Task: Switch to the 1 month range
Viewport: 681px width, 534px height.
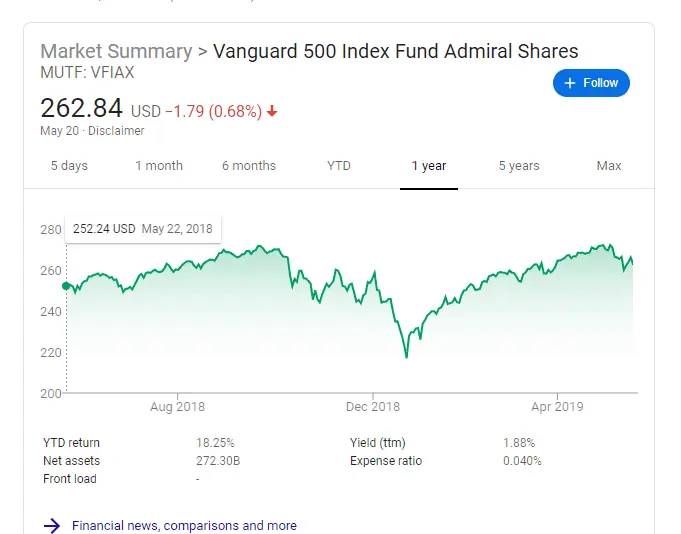Action: 159,166
